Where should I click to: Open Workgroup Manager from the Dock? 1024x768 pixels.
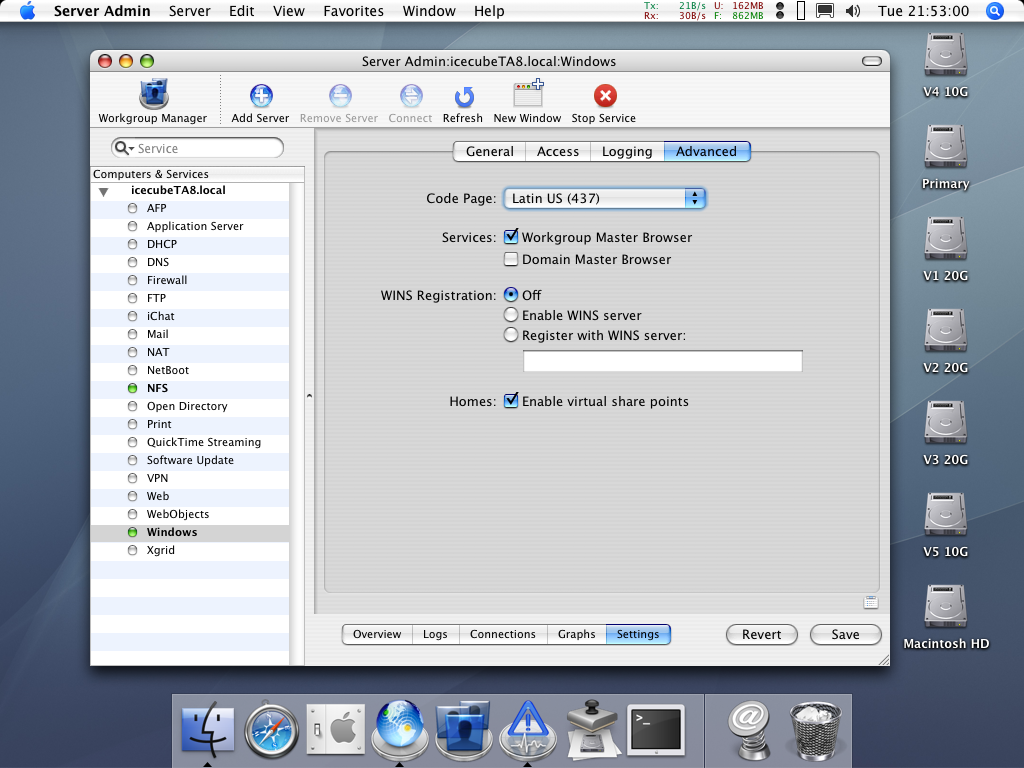click(x=463, y=728)
